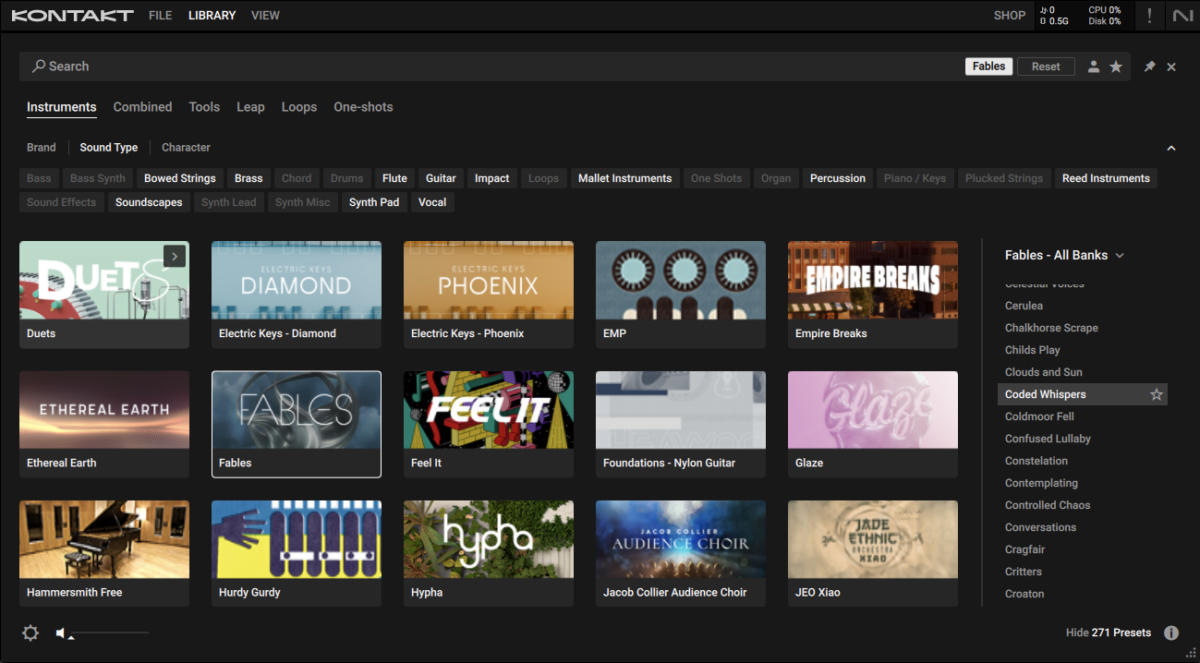
Task: Click the search magnifier icon
Action: [x=39, y=66]
